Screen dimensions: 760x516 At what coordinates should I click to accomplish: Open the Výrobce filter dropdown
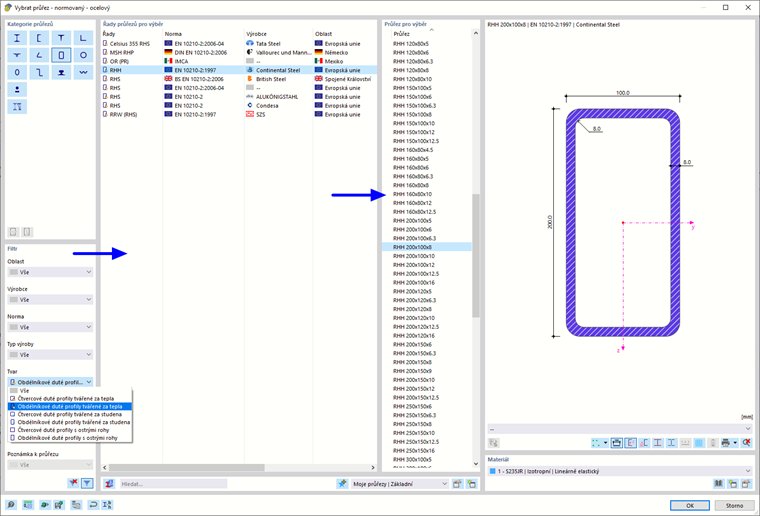[x=50, y=300]
